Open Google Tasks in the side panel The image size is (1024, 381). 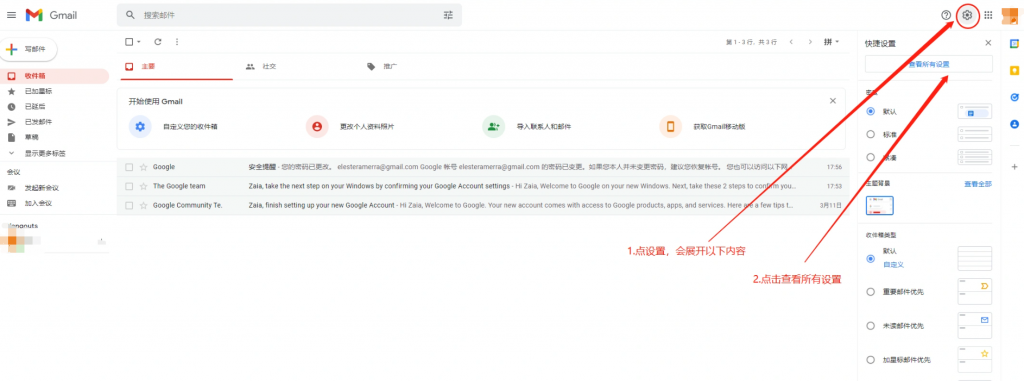[x=1014, y=97]
